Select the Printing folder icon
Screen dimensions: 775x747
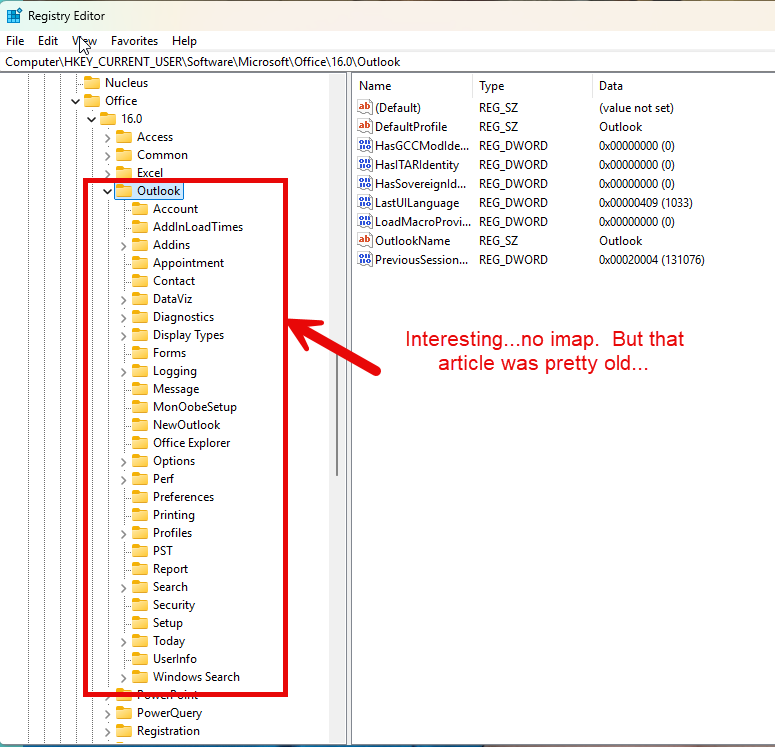(140, 515)
